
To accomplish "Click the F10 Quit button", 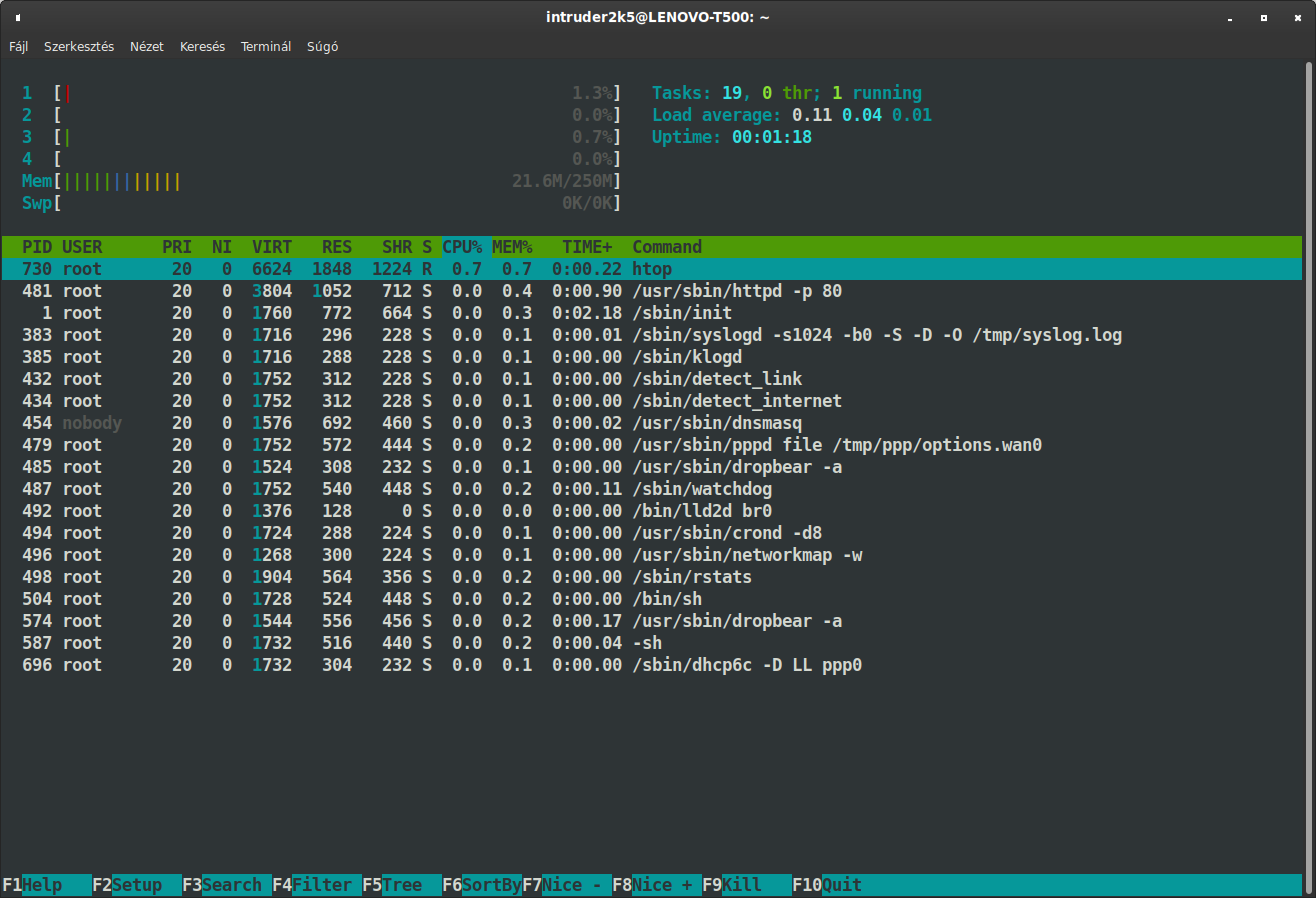I will 827,885.
